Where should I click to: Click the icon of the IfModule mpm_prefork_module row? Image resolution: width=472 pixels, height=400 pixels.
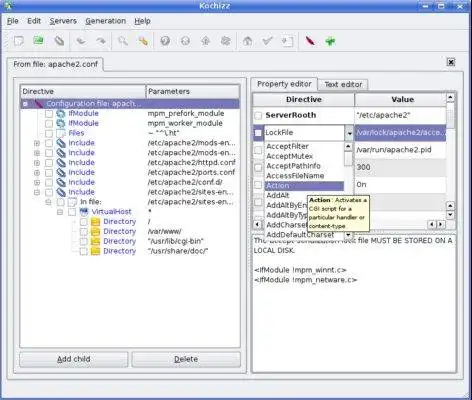[x=61, y=114]
